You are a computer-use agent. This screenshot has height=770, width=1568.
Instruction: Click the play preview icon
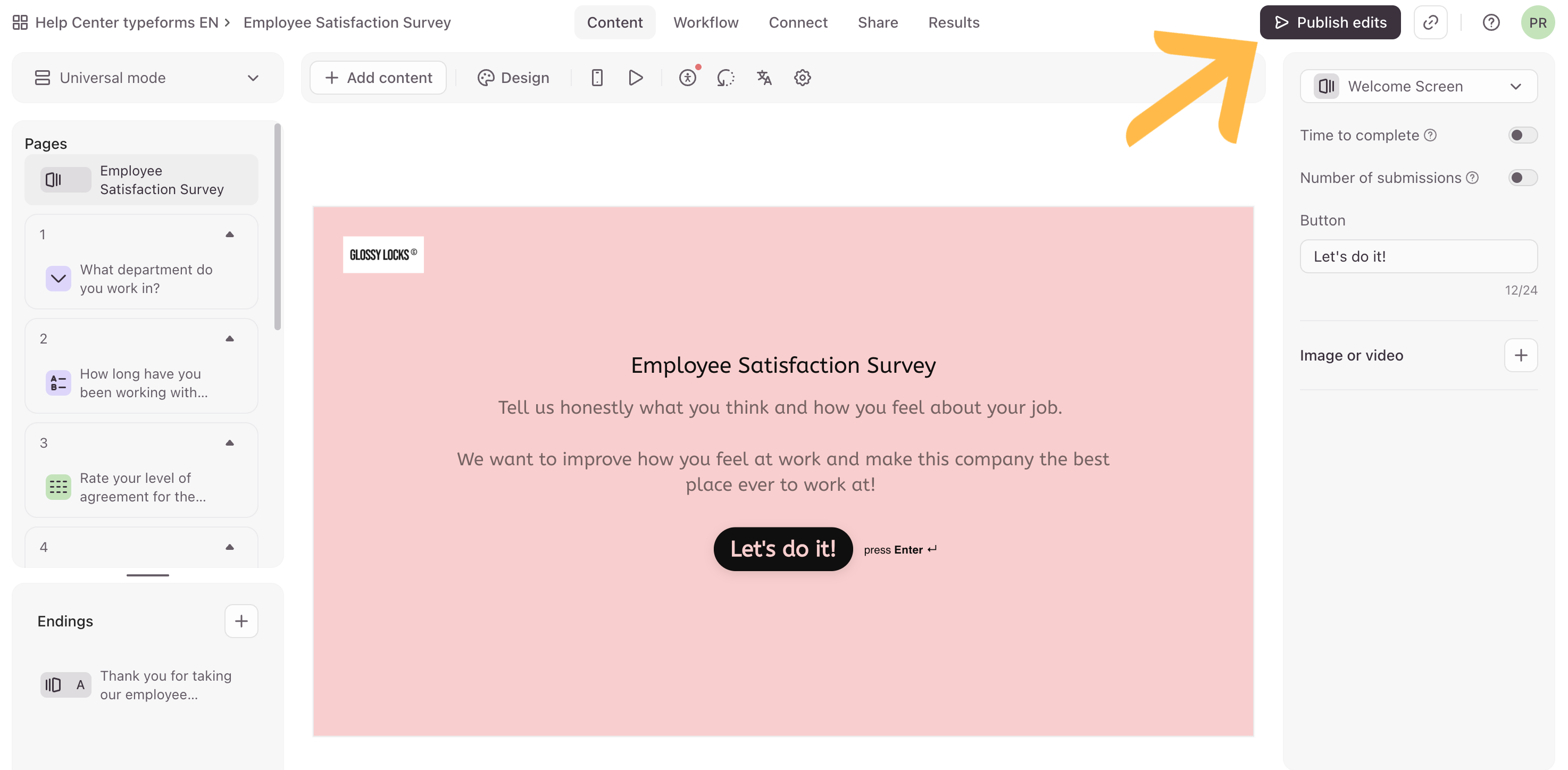point(636,78)
